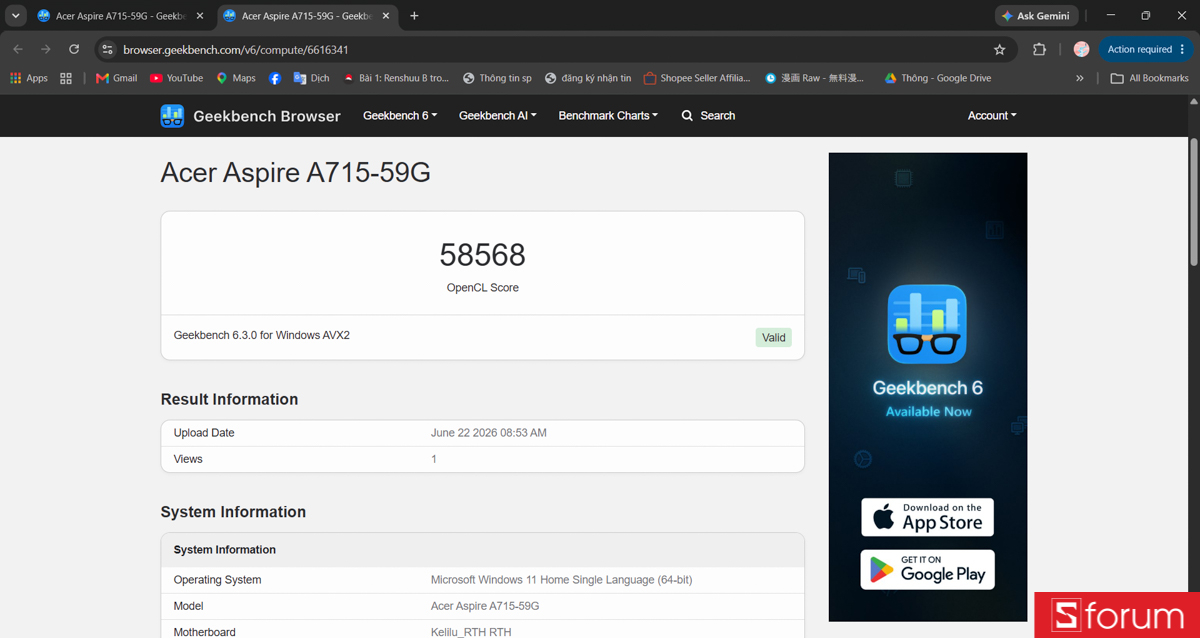Open the All Bookmarks folder
Screen dimensions: 1200x638
(1149, 78)
